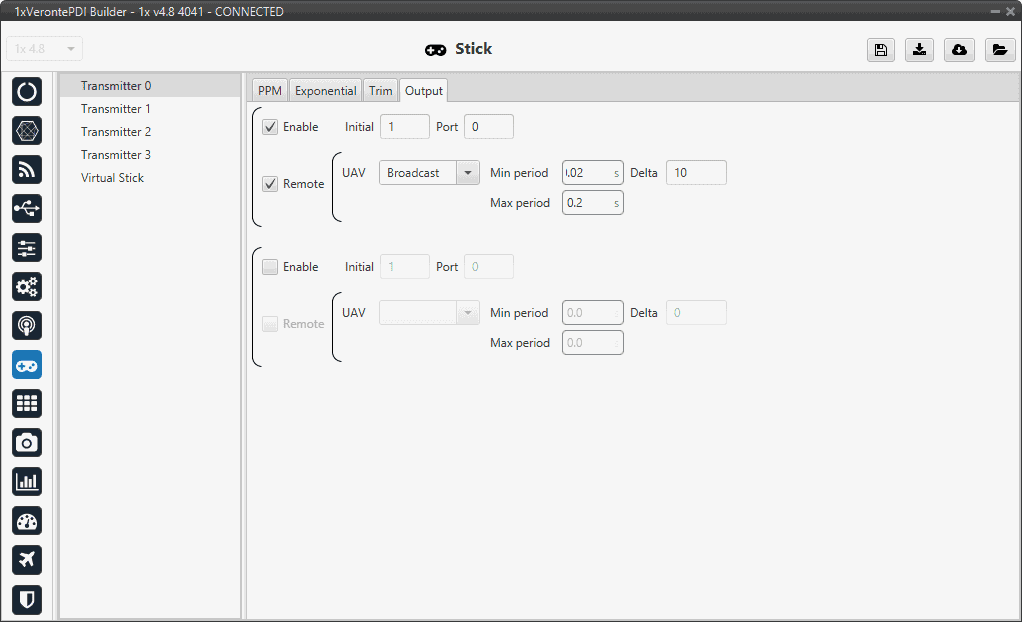Click the cloud download icon
Viewport: 1022px width, 622px height.
click(x=959, y=50)
